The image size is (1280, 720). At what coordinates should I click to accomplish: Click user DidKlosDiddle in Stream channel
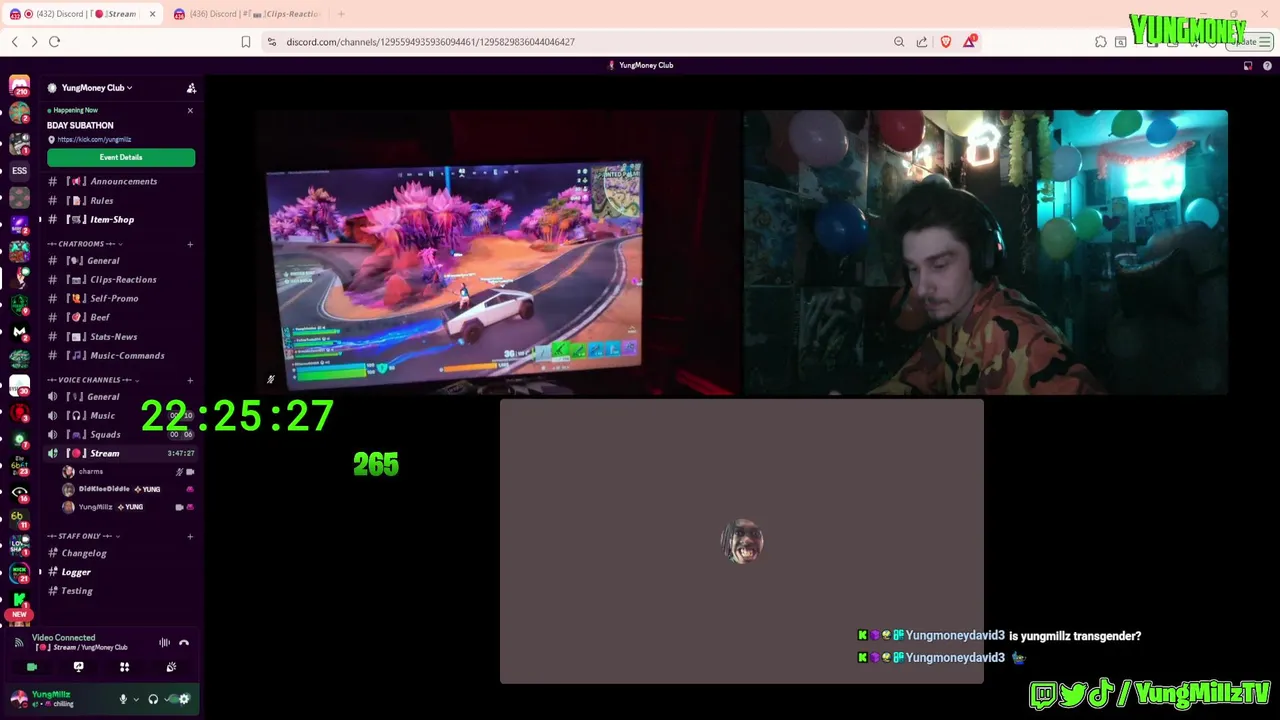point(128,489)
